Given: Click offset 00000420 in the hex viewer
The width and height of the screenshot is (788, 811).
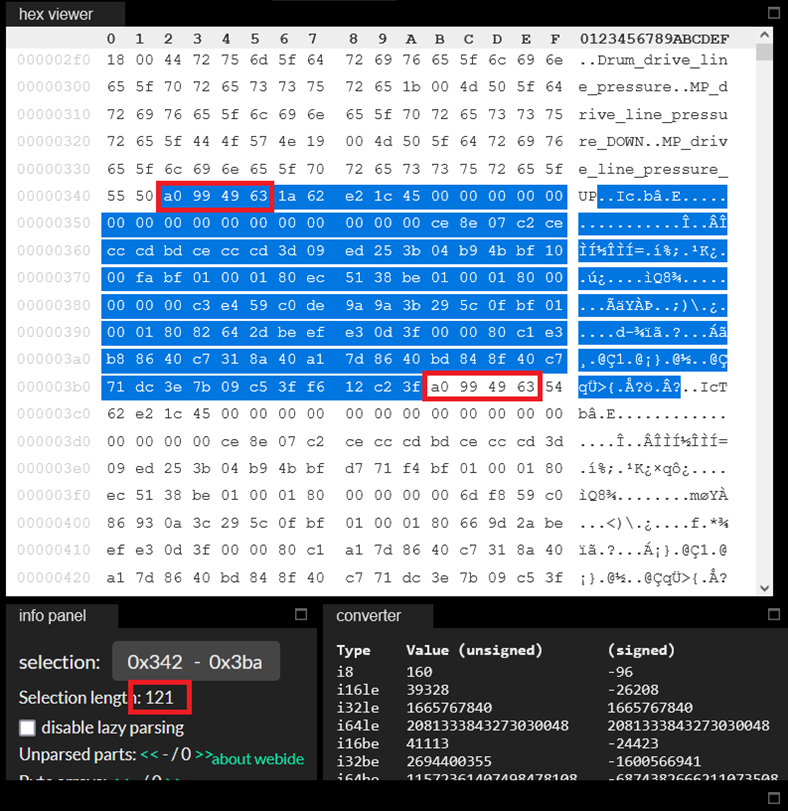Looking at the screenshot, I should pos(54,577).
